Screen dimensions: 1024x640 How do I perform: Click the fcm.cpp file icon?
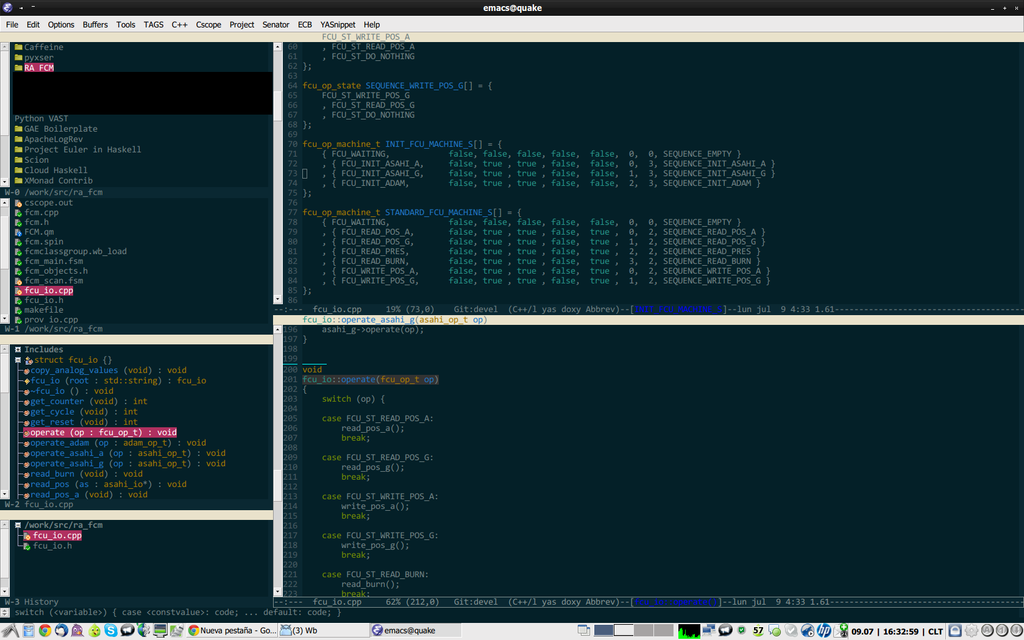[x=18, y=212]
